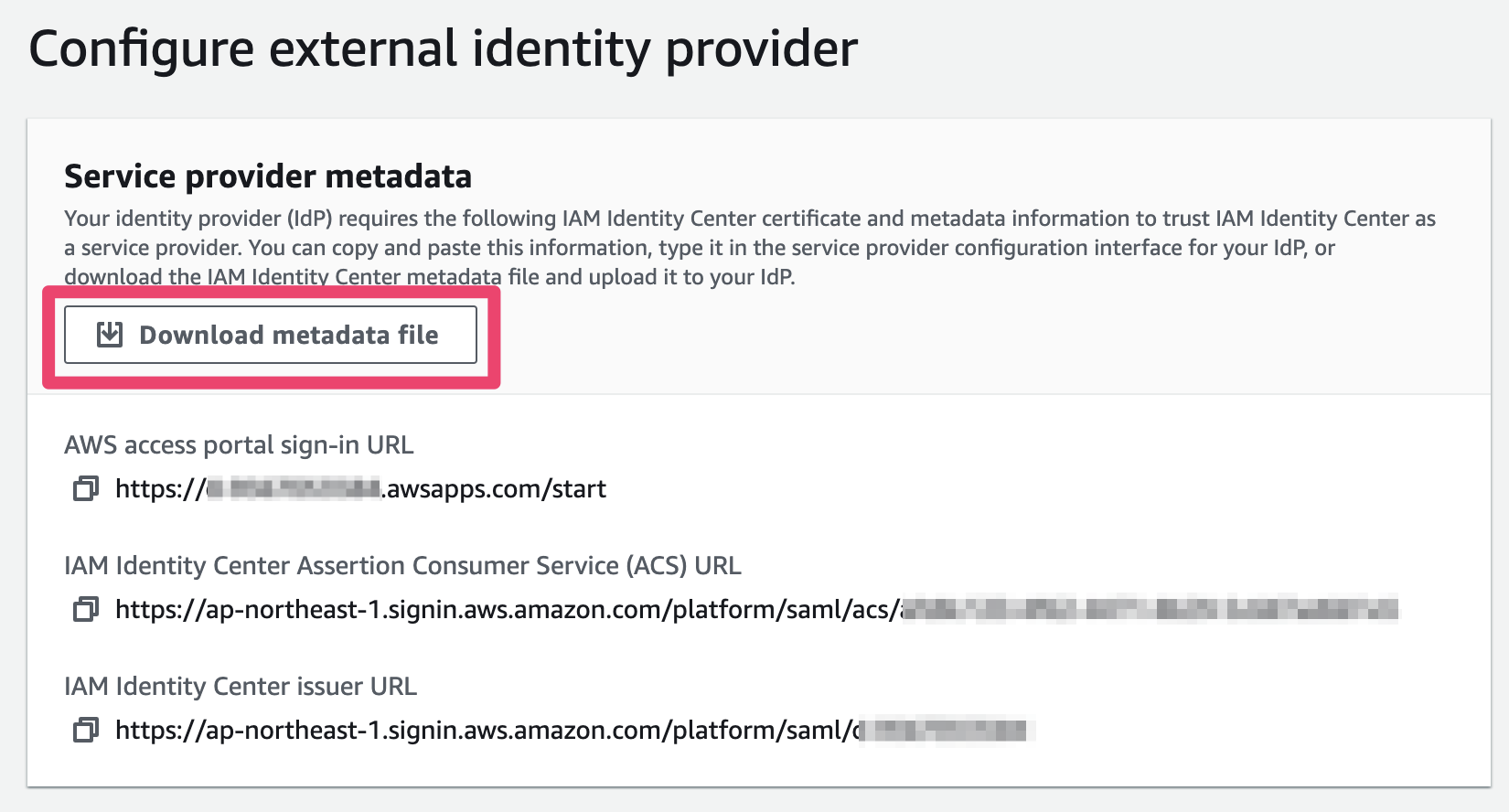Viewport: 1509px width, 812px height.
Task: Click the IAM Identity Center issuer URL label
Action: pos(241,687)
